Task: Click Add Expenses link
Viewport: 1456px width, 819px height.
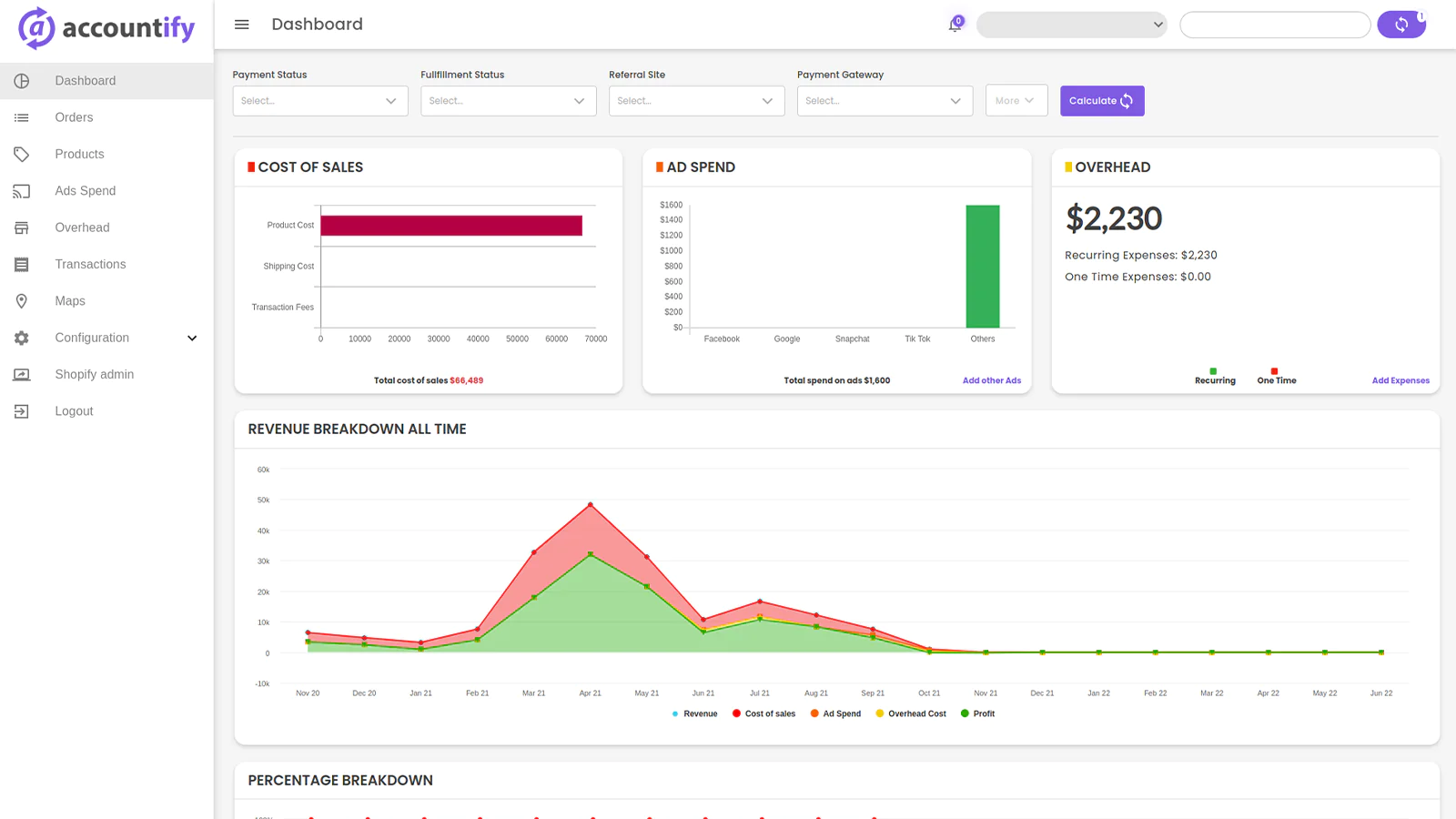Action: point(1400,380)
